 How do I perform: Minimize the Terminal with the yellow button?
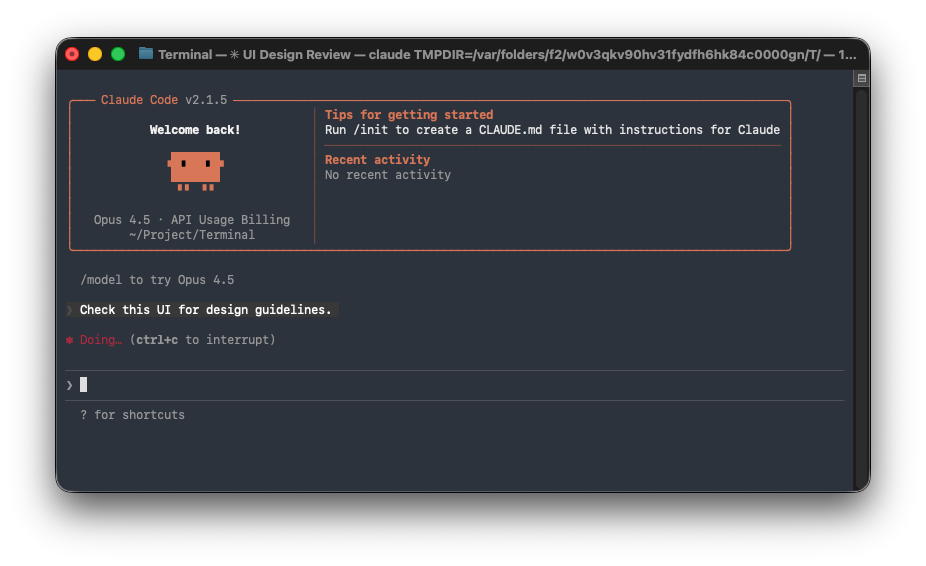click(95, 54)
